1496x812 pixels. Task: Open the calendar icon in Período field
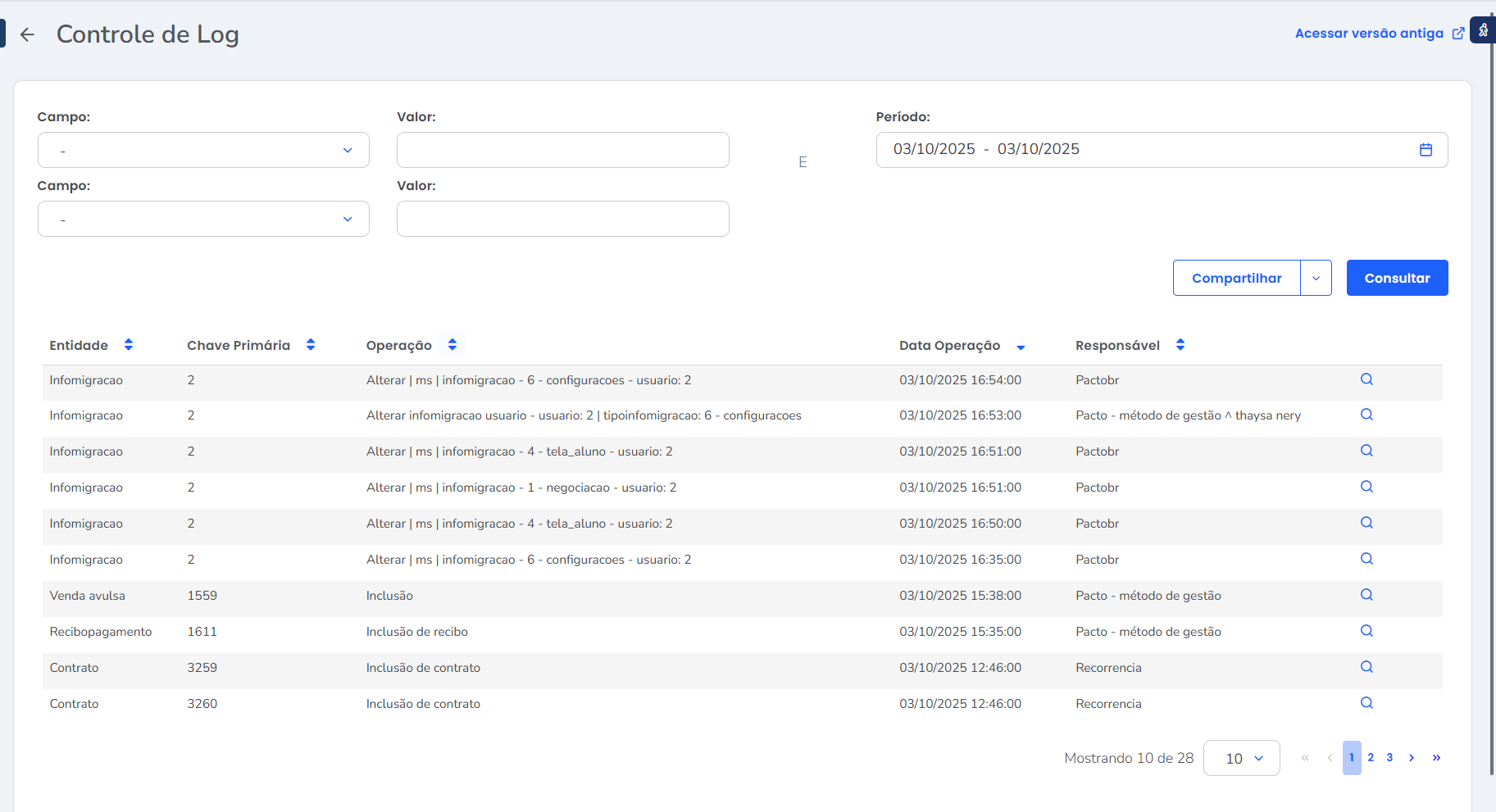click(x=1426, y=150)
